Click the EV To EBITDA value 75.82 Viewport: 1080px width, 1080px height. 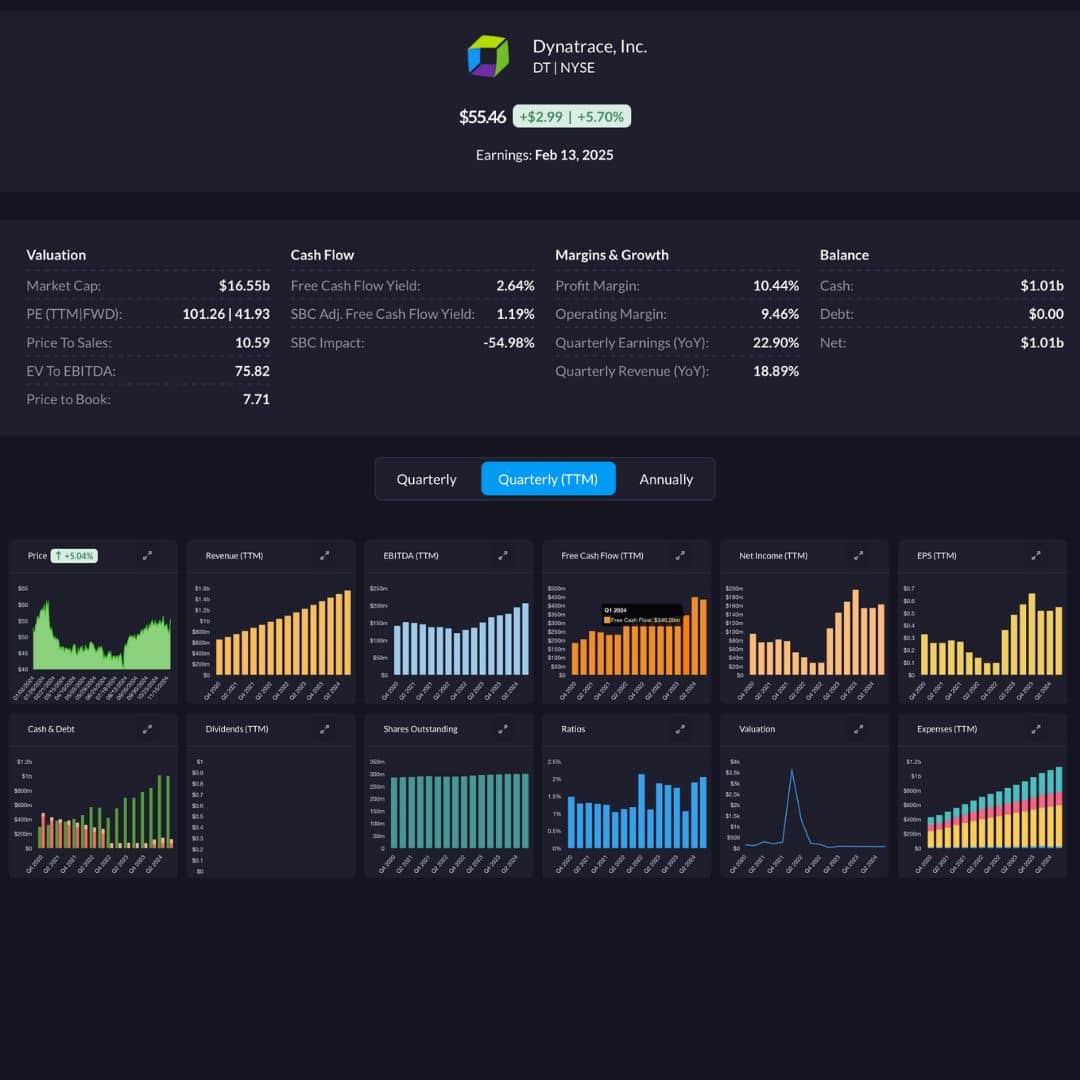point(252,371)
